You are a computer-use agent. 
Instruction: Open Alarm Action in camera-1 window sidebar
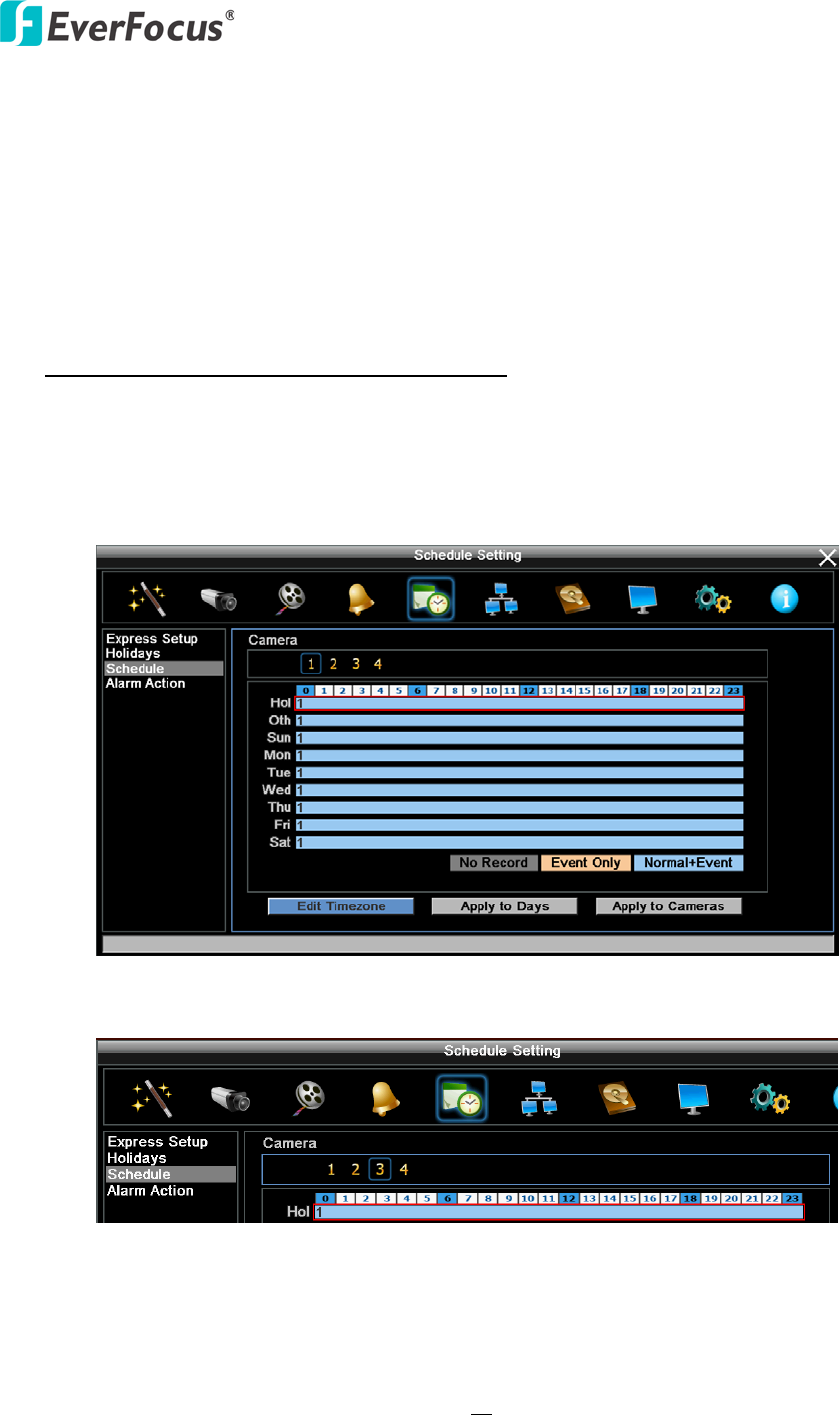tap(146, 683)
